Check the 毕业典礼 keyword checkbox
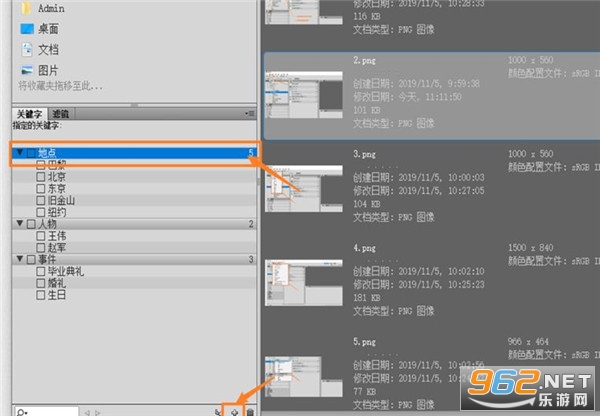Viewport: 600px width, 416px height. click(x=41, y=271)
